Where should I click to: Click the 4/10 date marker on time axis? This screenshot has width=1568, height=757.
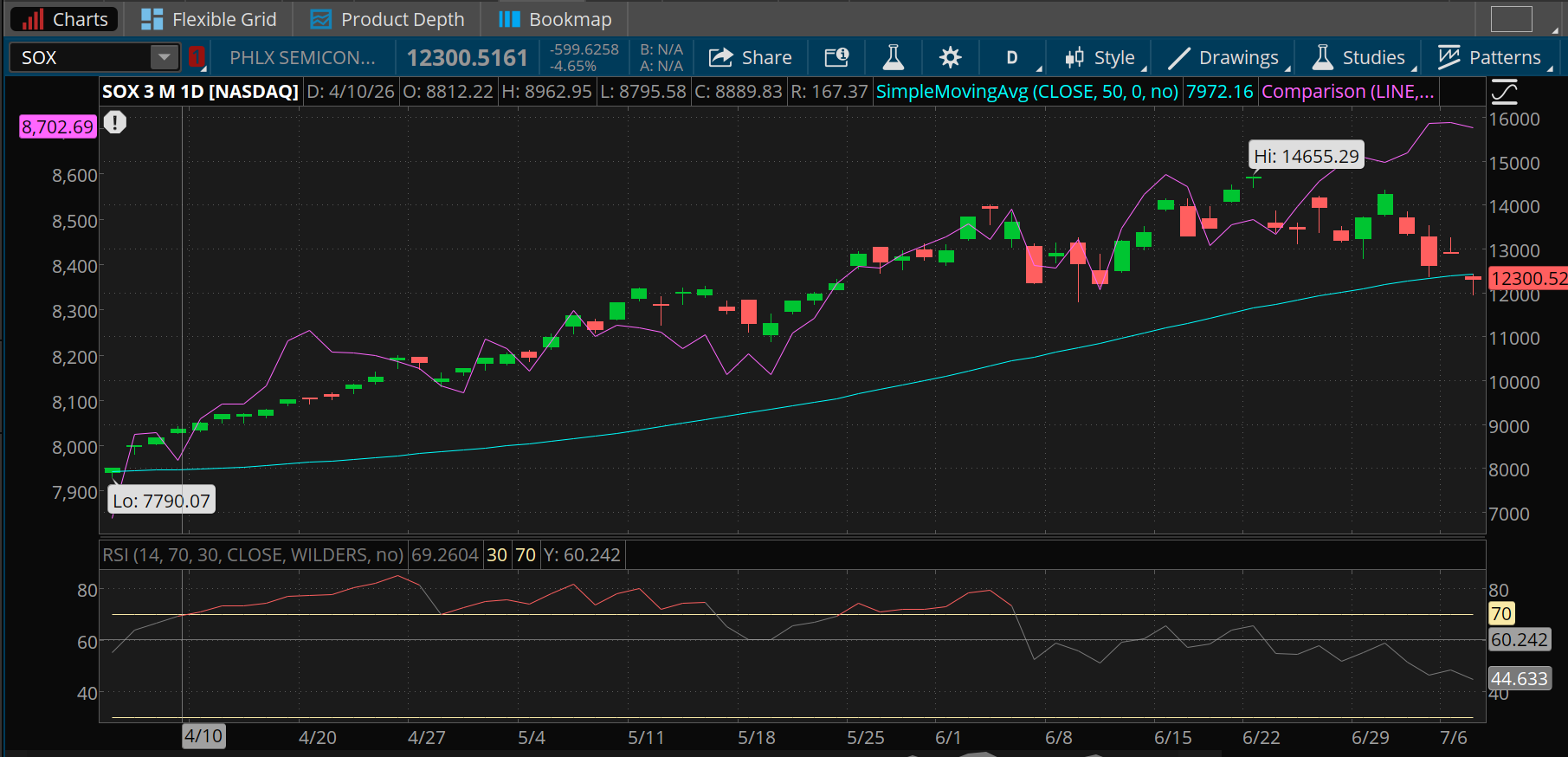pos(203,736)
